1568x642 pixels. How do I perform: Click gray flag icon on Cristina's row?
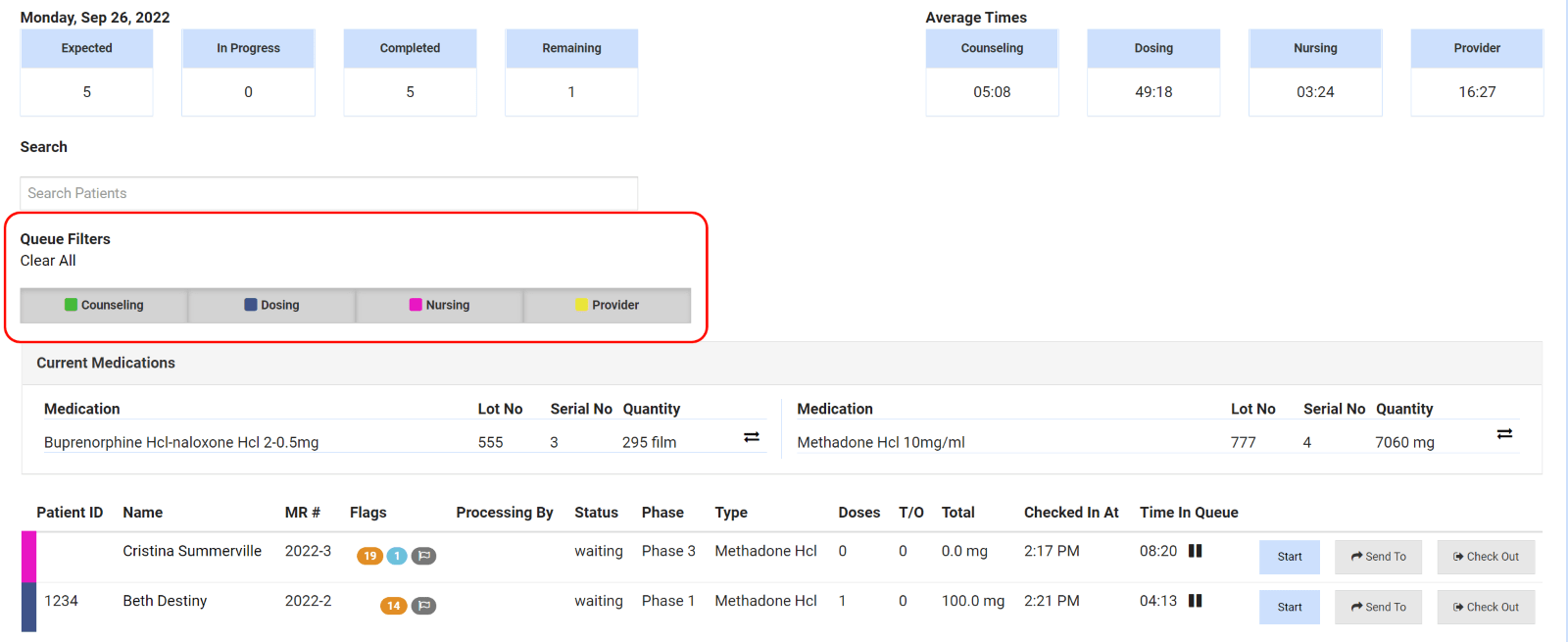[423, 556]
